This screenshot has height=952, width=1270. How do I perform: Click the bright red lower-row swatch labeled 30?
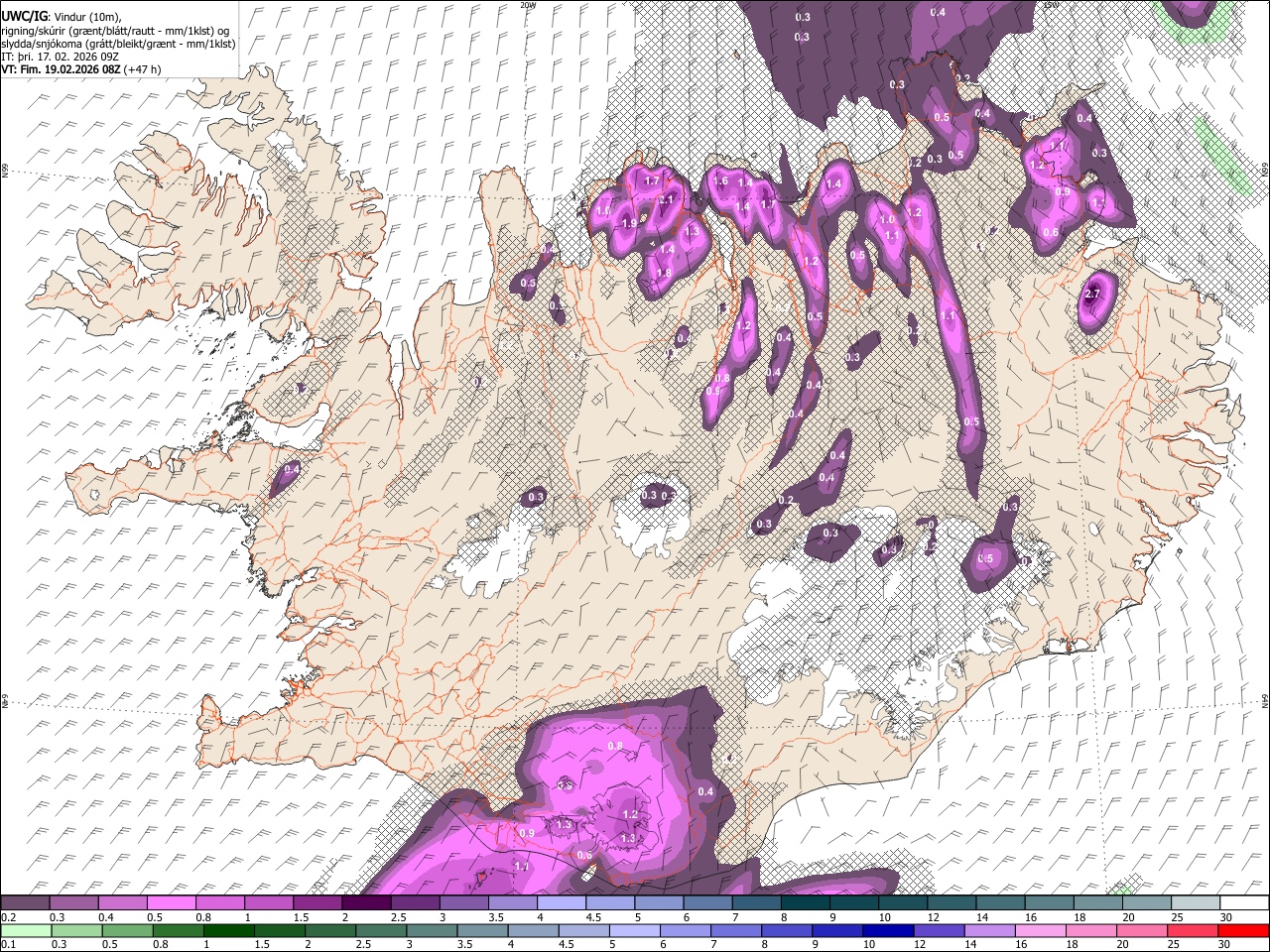pos(1244,930)
